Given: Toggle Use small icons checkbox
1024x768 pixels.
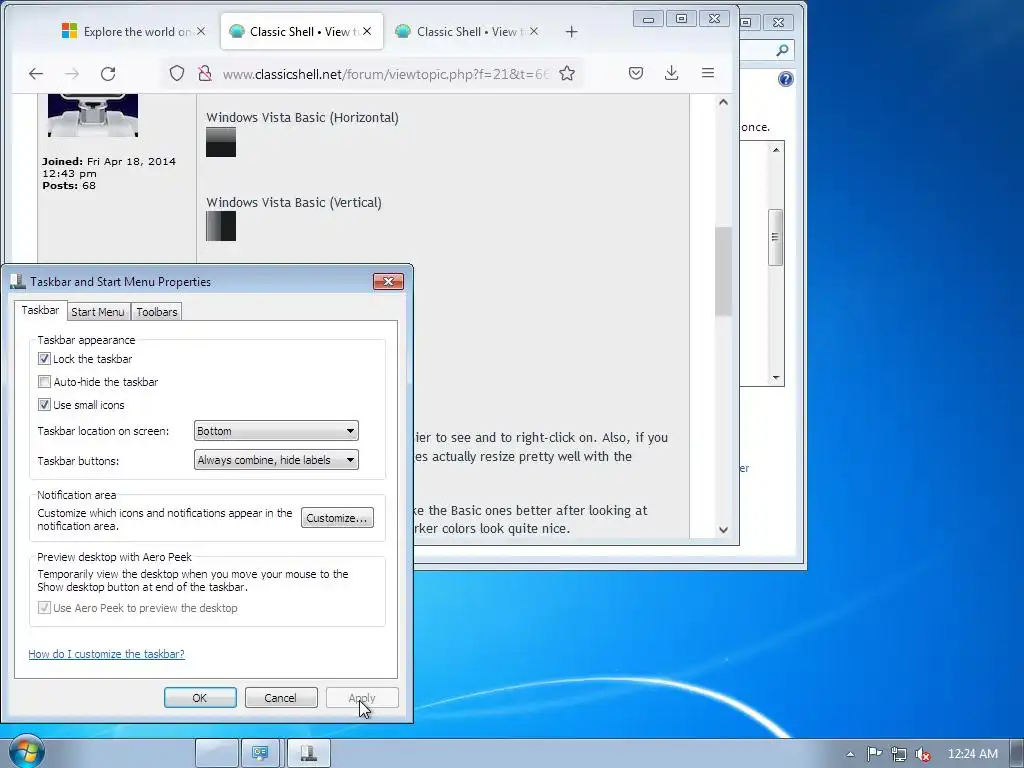Looking at the screenshot, I should pos(44,404).
